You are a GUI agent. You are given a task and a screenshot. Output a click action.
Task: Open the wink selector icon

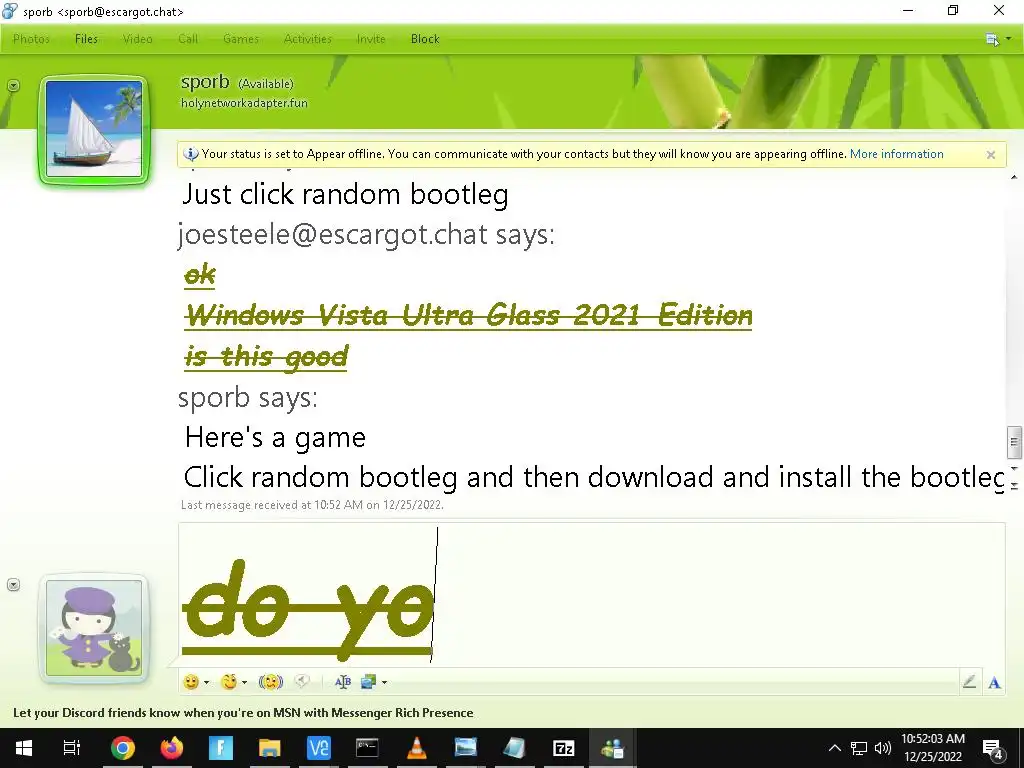pos(229,682)
